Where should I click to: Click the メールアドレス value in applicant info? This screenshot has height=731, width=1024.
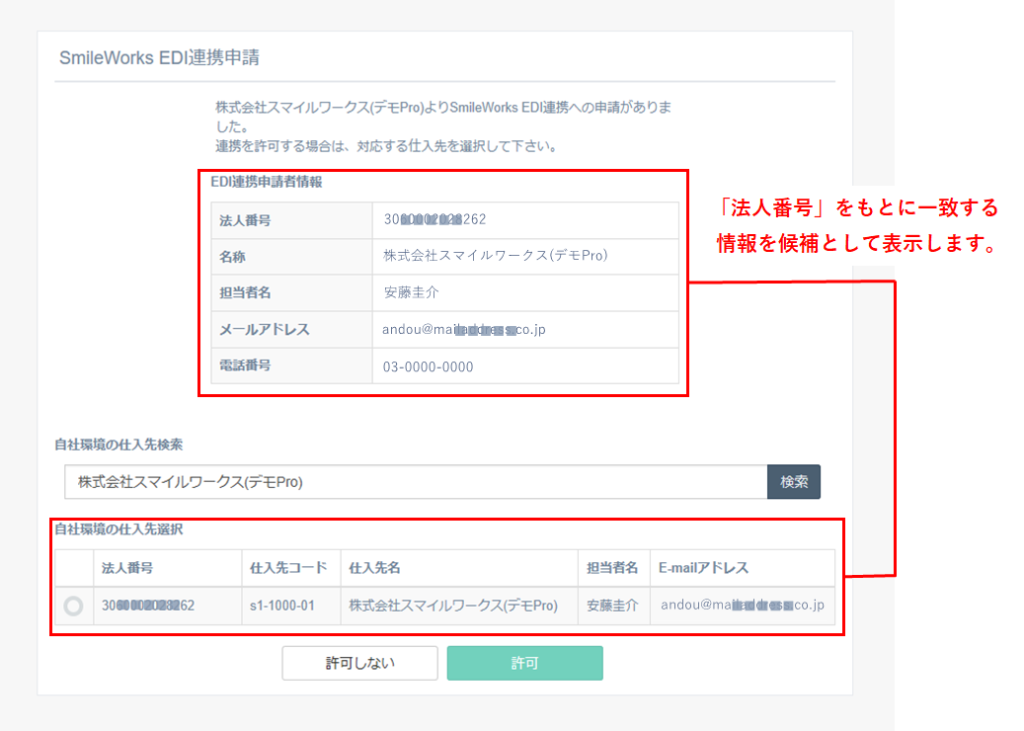464,329
